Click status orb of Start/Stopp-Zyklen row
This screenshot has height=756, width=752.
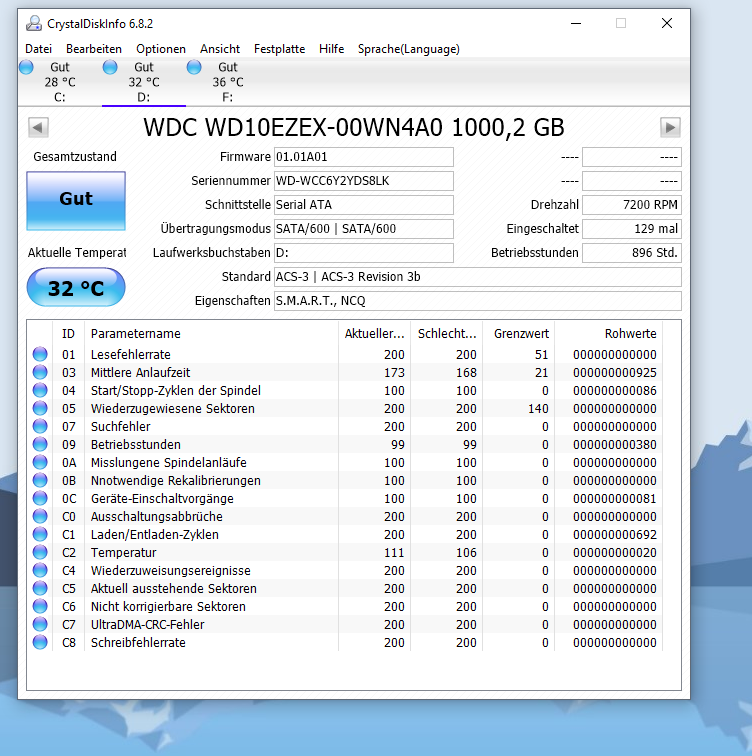pyautogui.click(x=40, y=390)
